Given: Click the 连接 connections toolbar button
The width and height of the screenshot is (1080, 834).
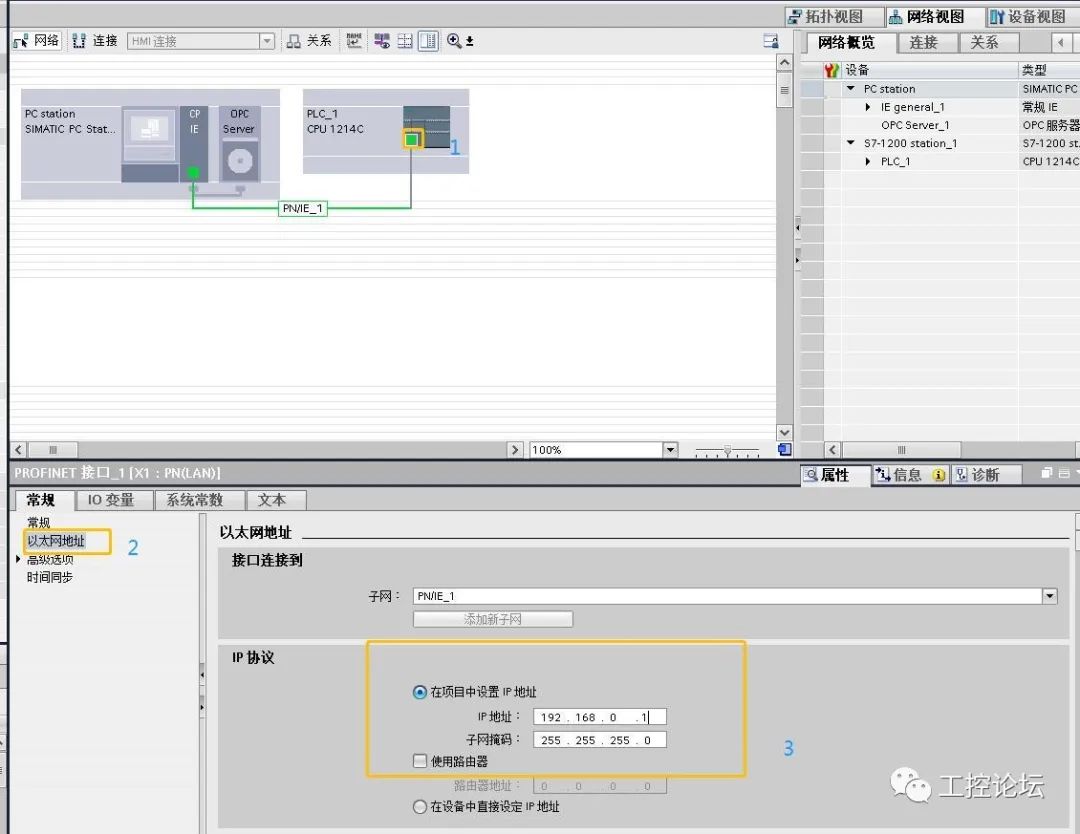Looking at the screenshot, I should click(95, 41).
